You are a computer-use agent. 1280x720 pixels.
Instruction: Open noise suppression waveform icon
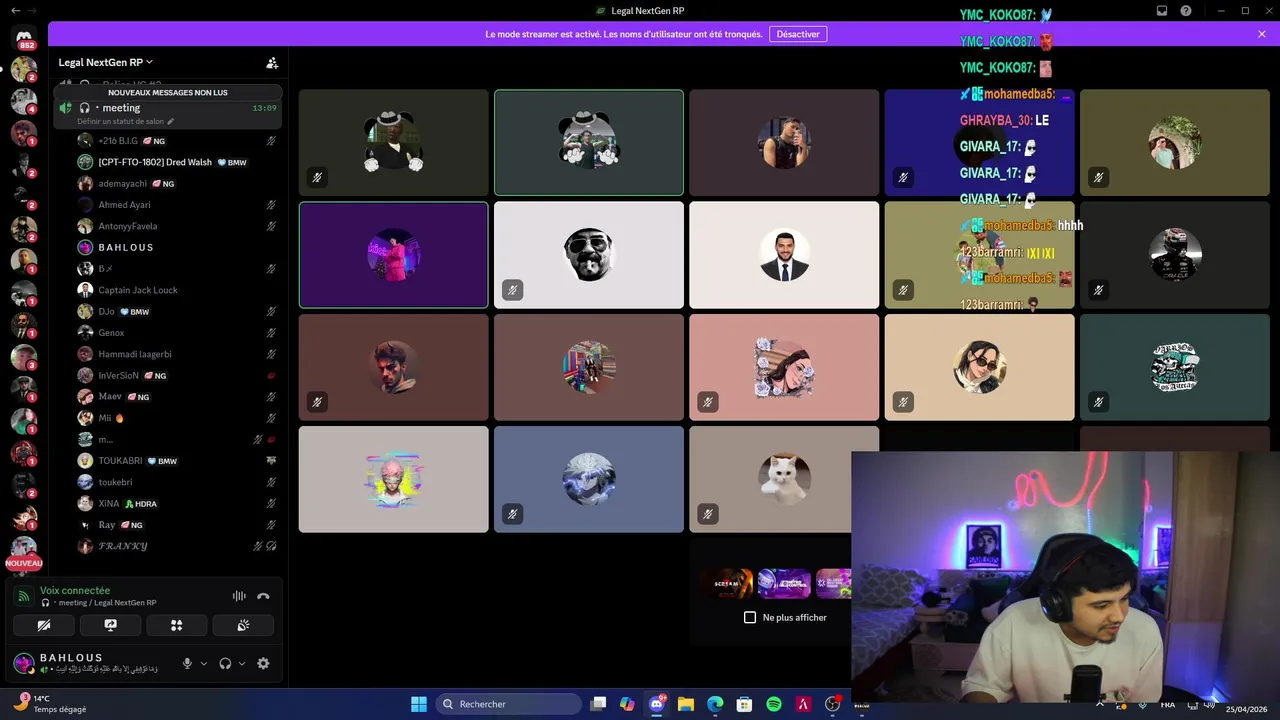(239, 596)
